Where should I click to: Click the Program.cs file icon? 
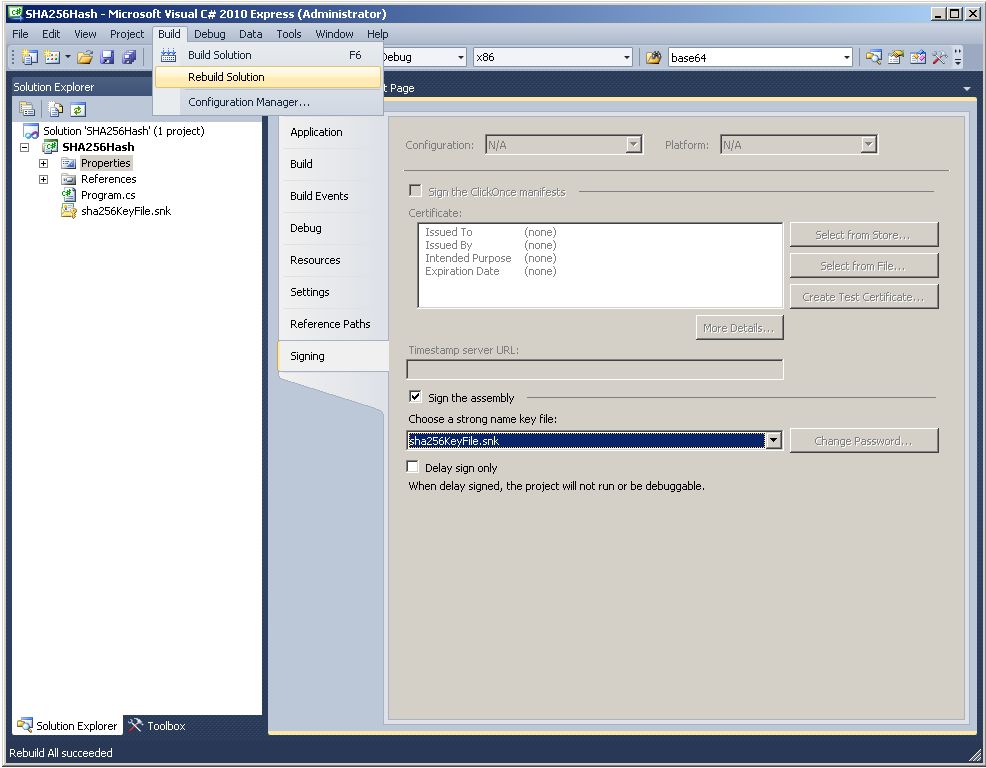69,195
